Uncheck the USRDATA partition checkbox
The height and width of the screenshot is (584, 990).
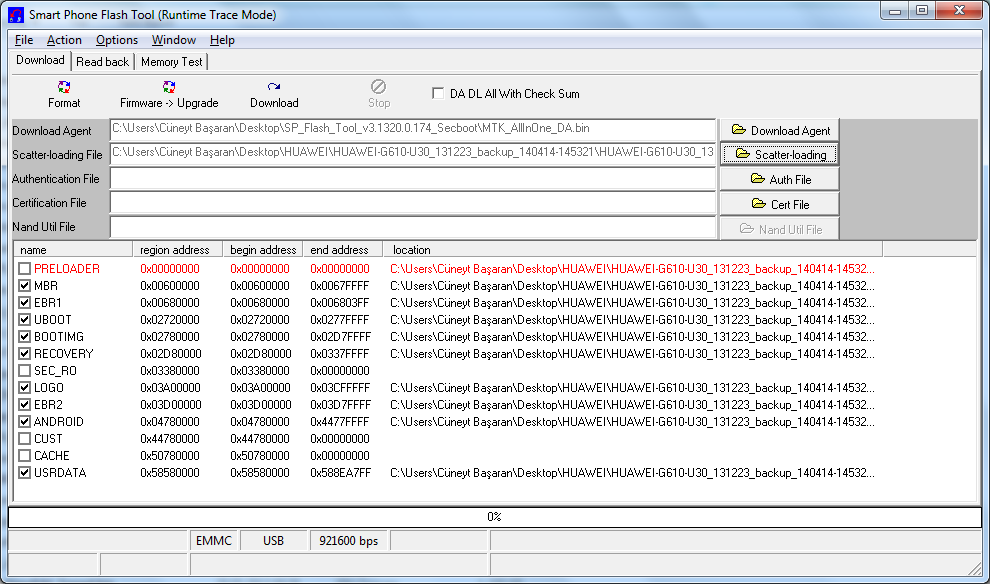[25, 473]
